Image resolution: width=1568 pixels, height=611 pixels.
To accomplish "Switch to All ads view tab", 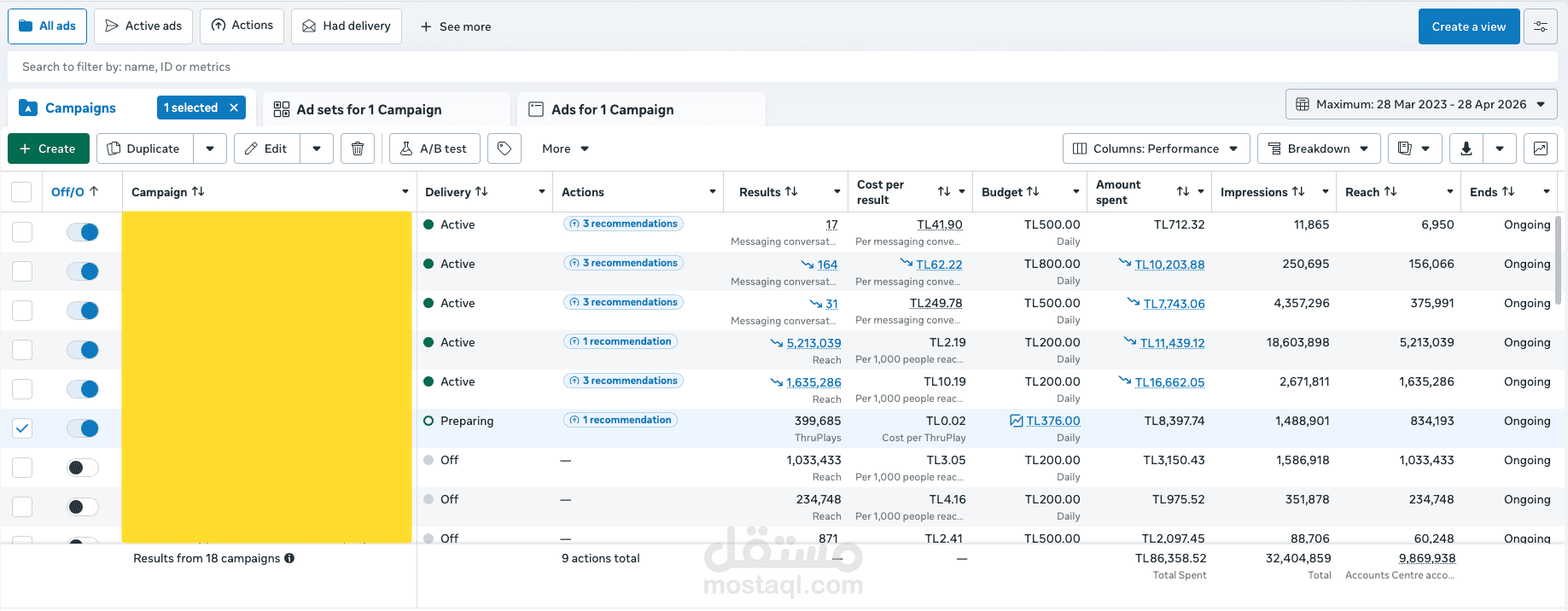I will pos(48,26).
